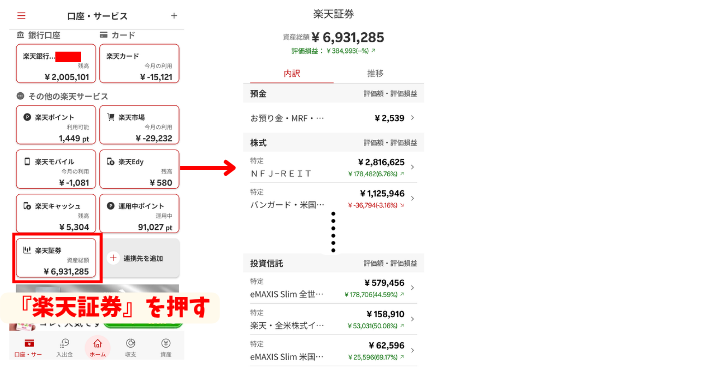Expand the 楽天・全米株式 row chevron

[x=412, y=319]
